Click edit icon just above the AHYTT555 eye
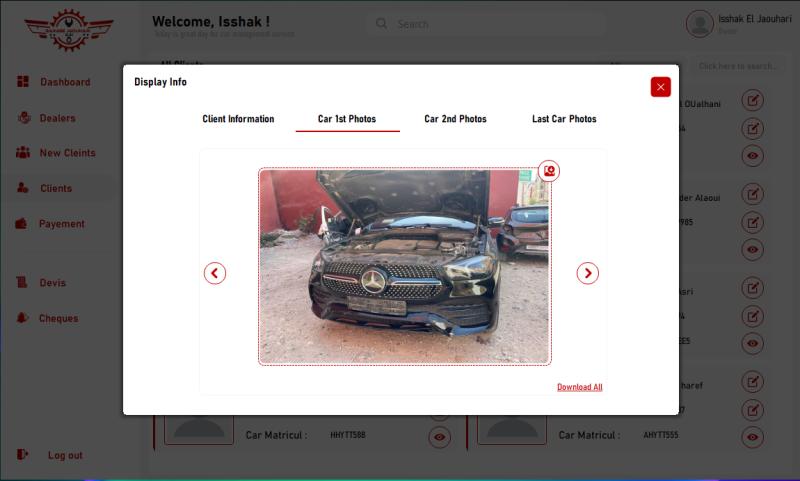The image size is (800, 481). pos(753,410)
